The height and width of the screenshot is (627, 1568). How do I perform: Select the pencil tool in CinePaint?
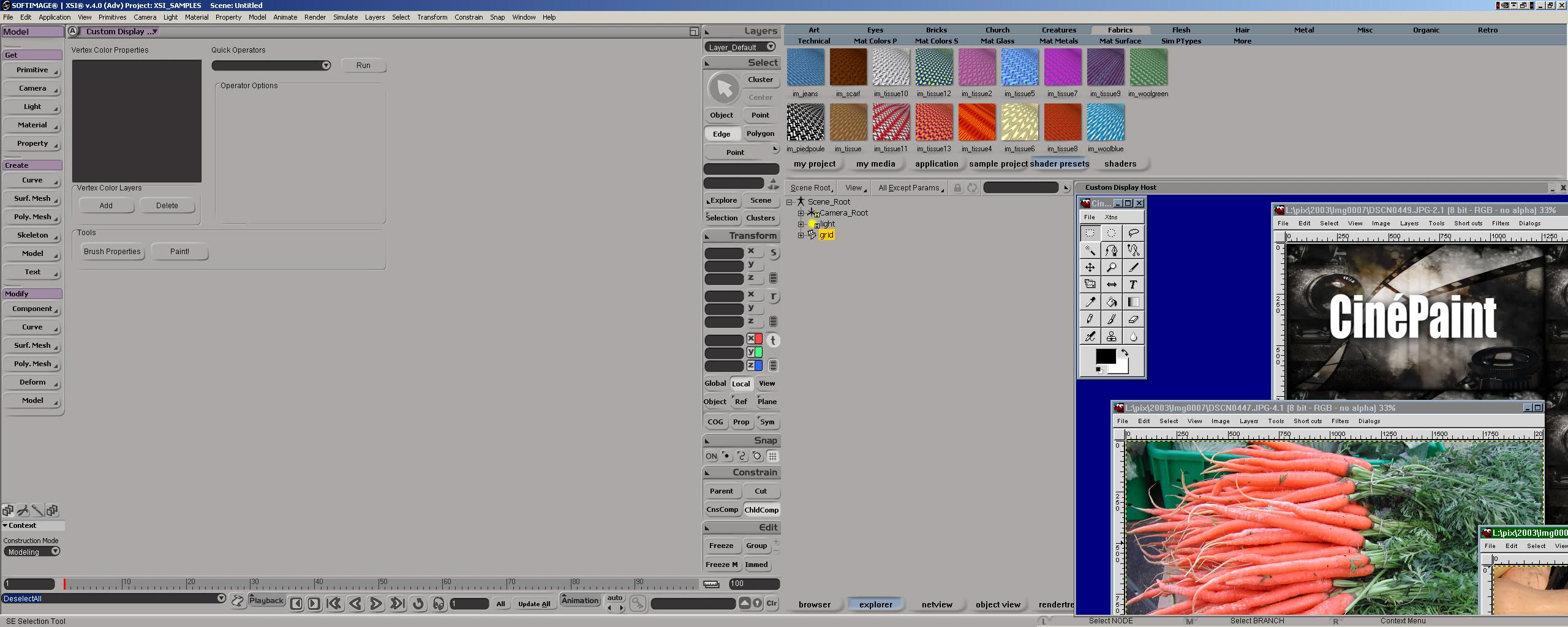click(x=1090, y=318)
